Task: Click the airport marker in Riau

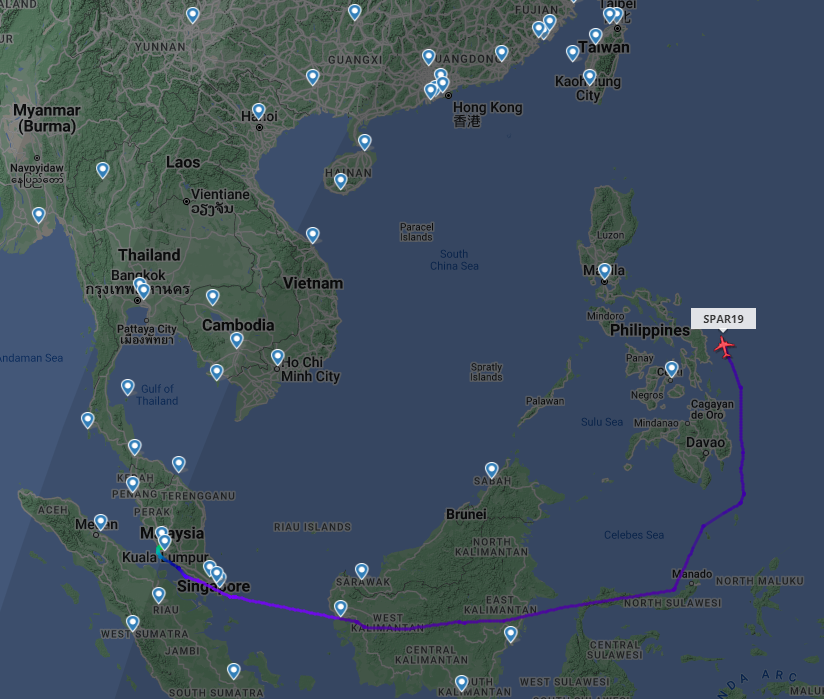Action: click(x=159, y=595)
